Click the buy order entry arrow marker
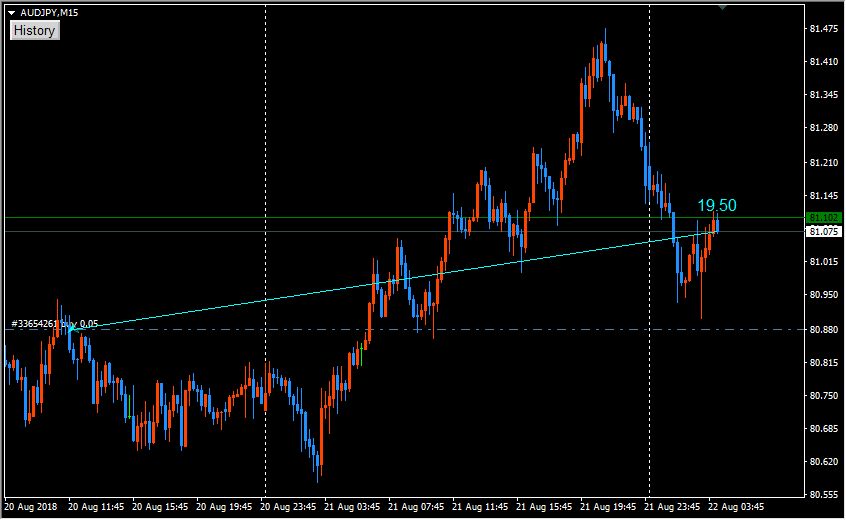This screenshot has height=520, width=846. (x=71, y=327)
